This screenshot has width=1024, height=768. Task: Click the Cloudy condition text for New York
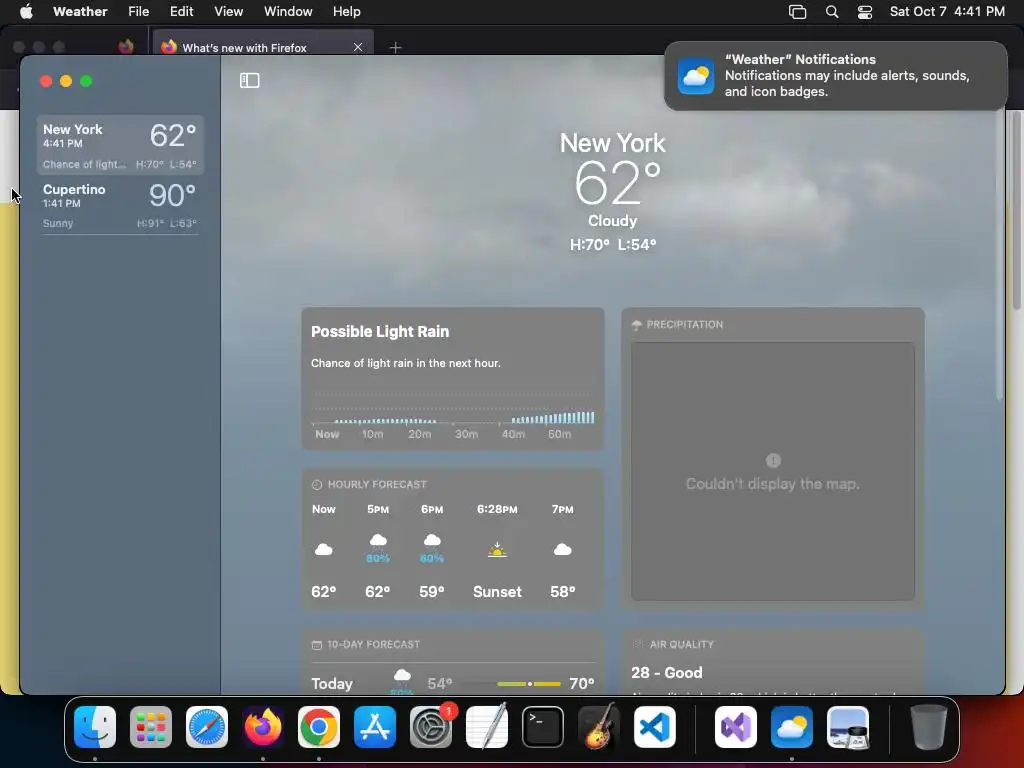click(x=613, y=221)
